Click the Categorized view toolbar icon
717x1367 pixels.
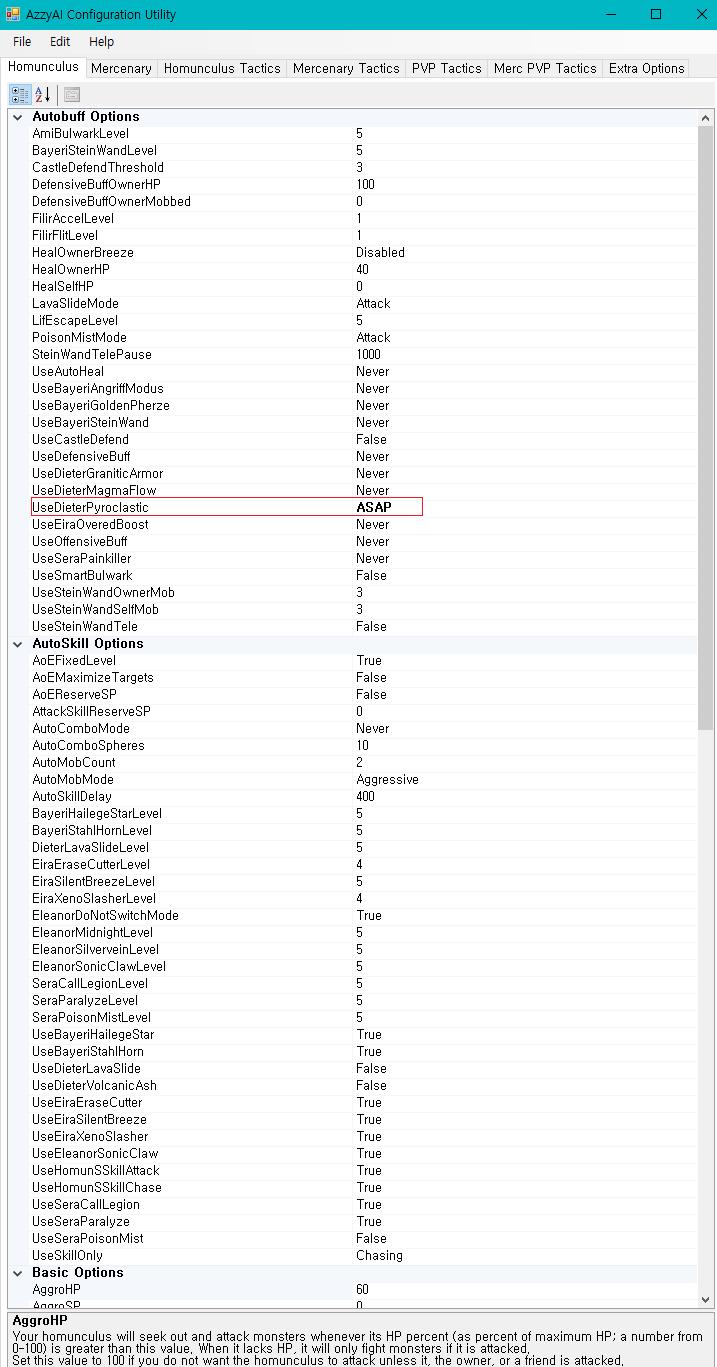20,95
